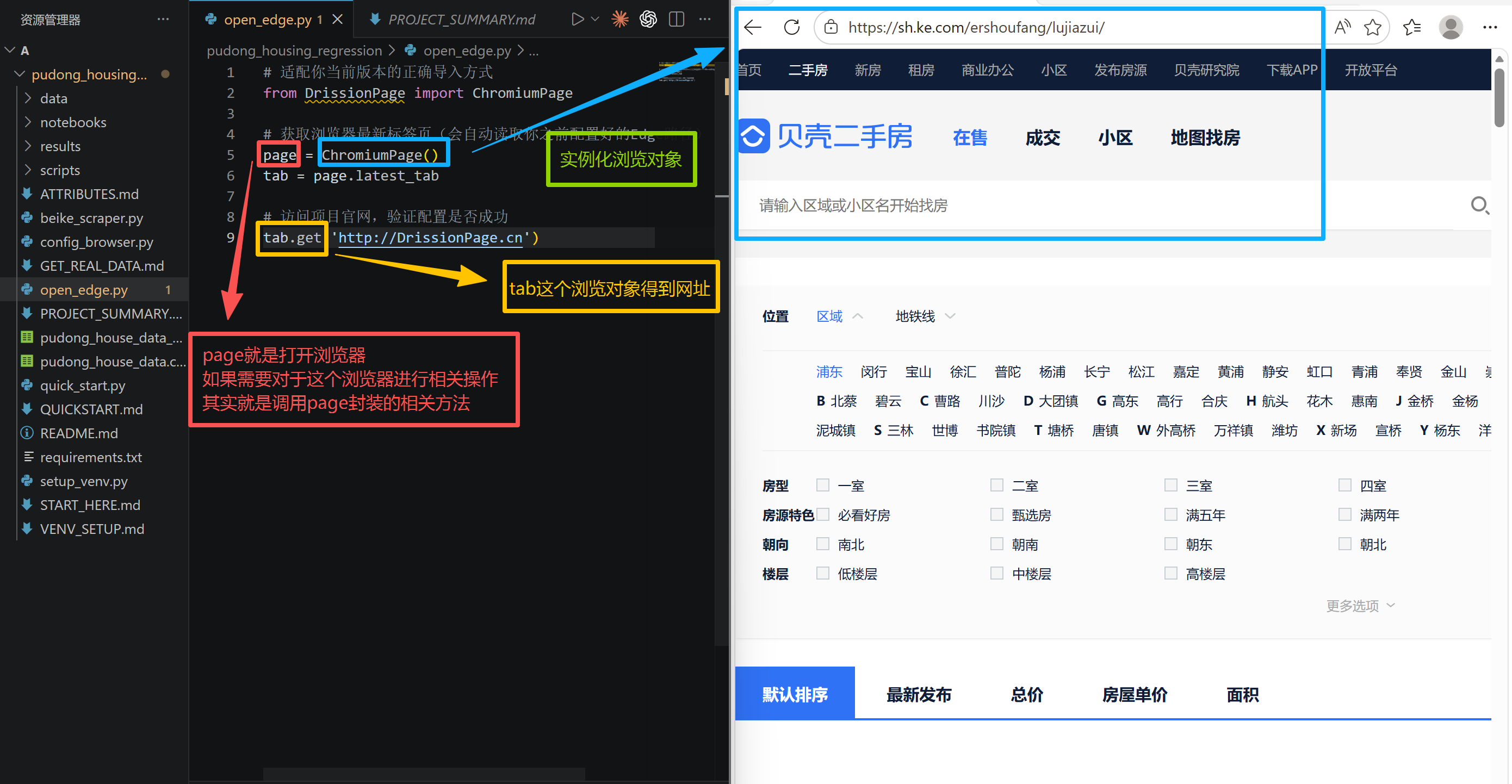Open the Claude starburst icon in editor
The width and height of the screenshot is (1512, 784).
620,20
